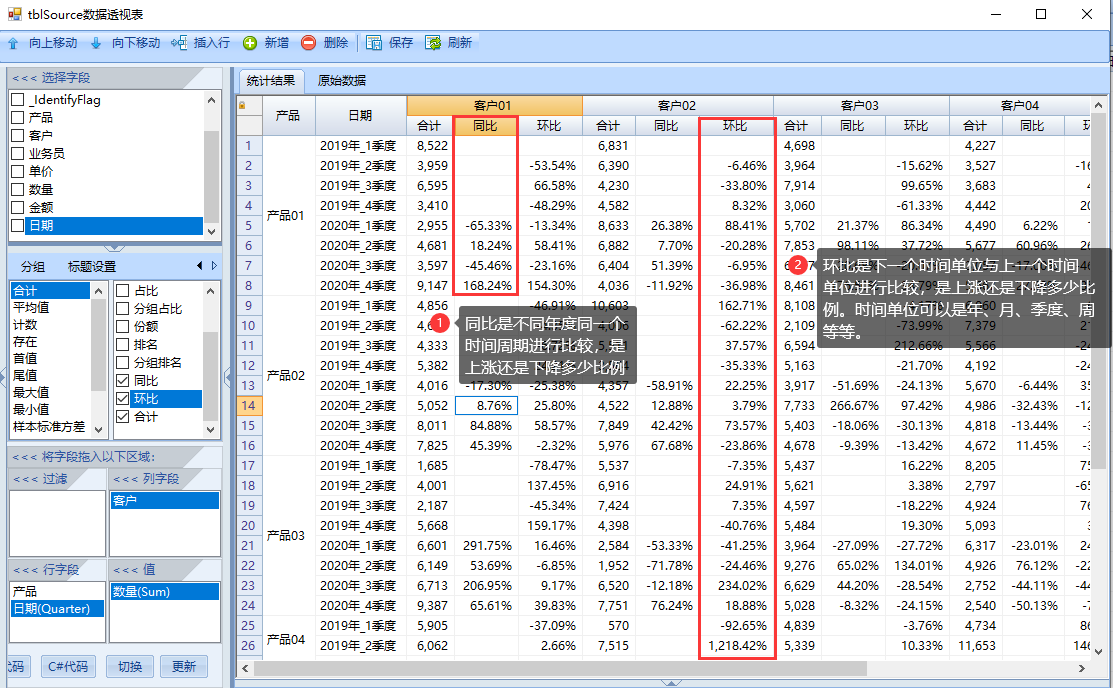
Task: Click the red 删除 minus icon
Action: click(x=308, y=43)
